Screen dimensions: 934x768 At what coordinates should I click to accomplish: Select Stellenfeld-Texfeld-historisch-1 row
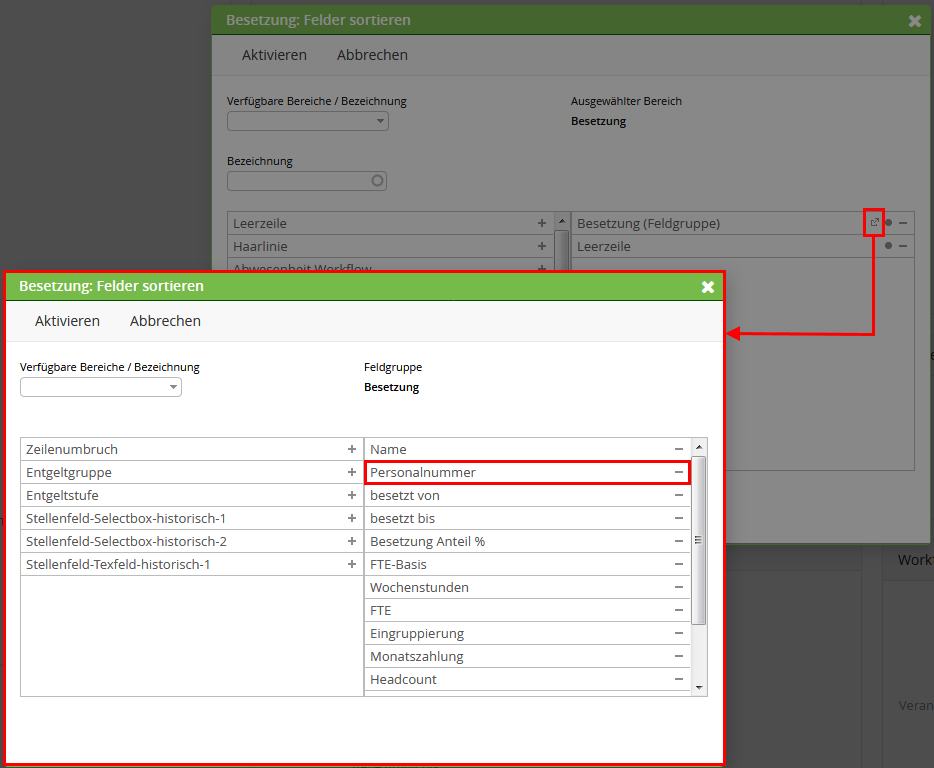coord(192,564)
